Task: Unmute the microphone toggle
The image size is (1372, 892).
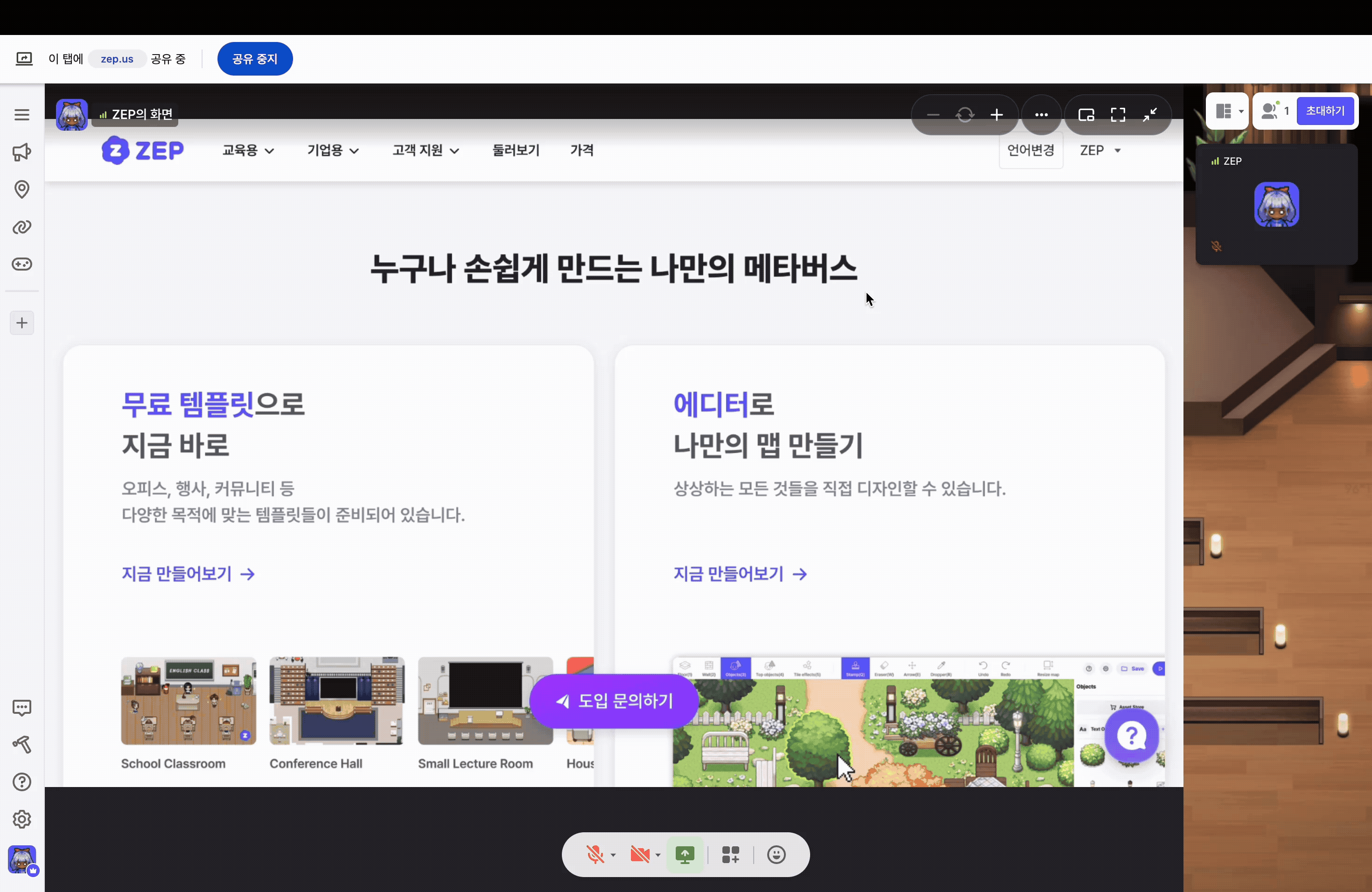Action: click(x=595, y=855)
